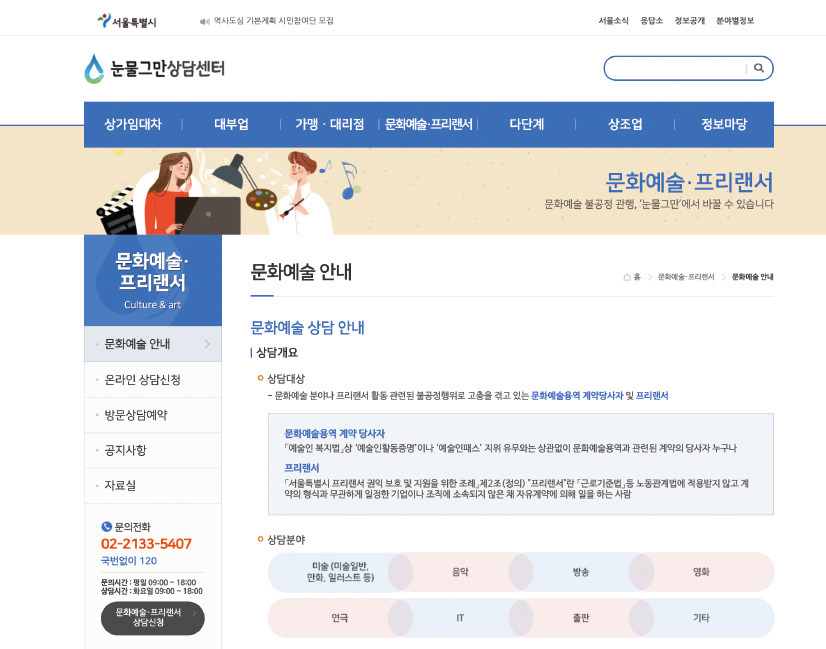The height and width of the screenshot is (649, 826).
Task: Open the 정보마당 menu
Action: [x=724, y=124]
